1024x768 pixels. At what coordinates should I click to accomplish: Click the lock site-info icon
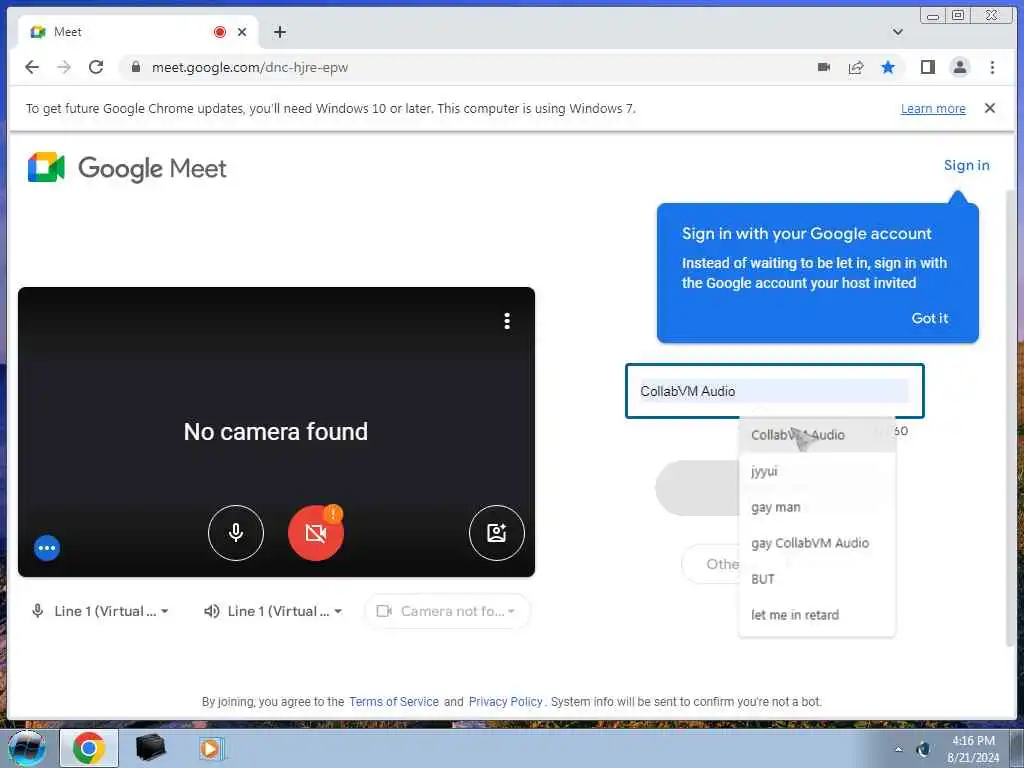point(135,67)
